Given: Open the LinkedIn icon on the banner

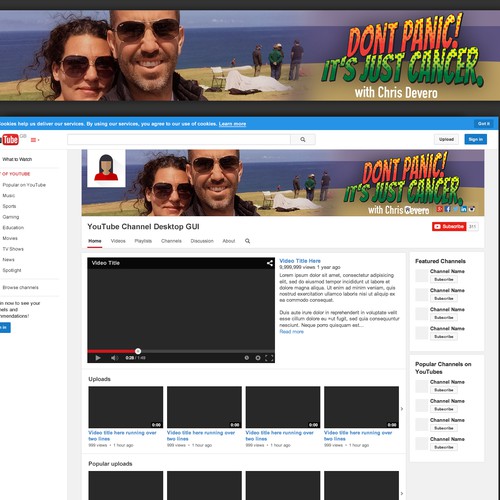Looking at the screenshot, I should (464, 209).
